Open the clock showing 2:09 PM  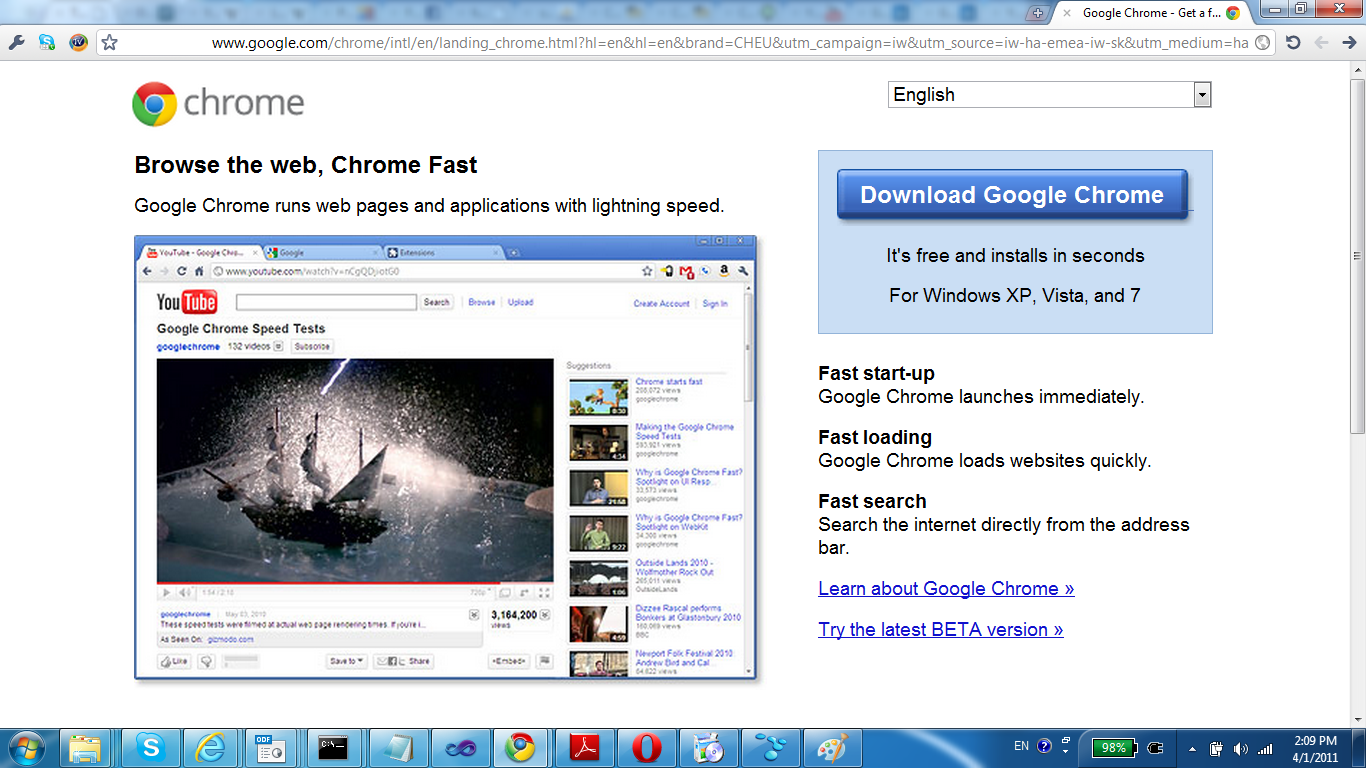1315,748
